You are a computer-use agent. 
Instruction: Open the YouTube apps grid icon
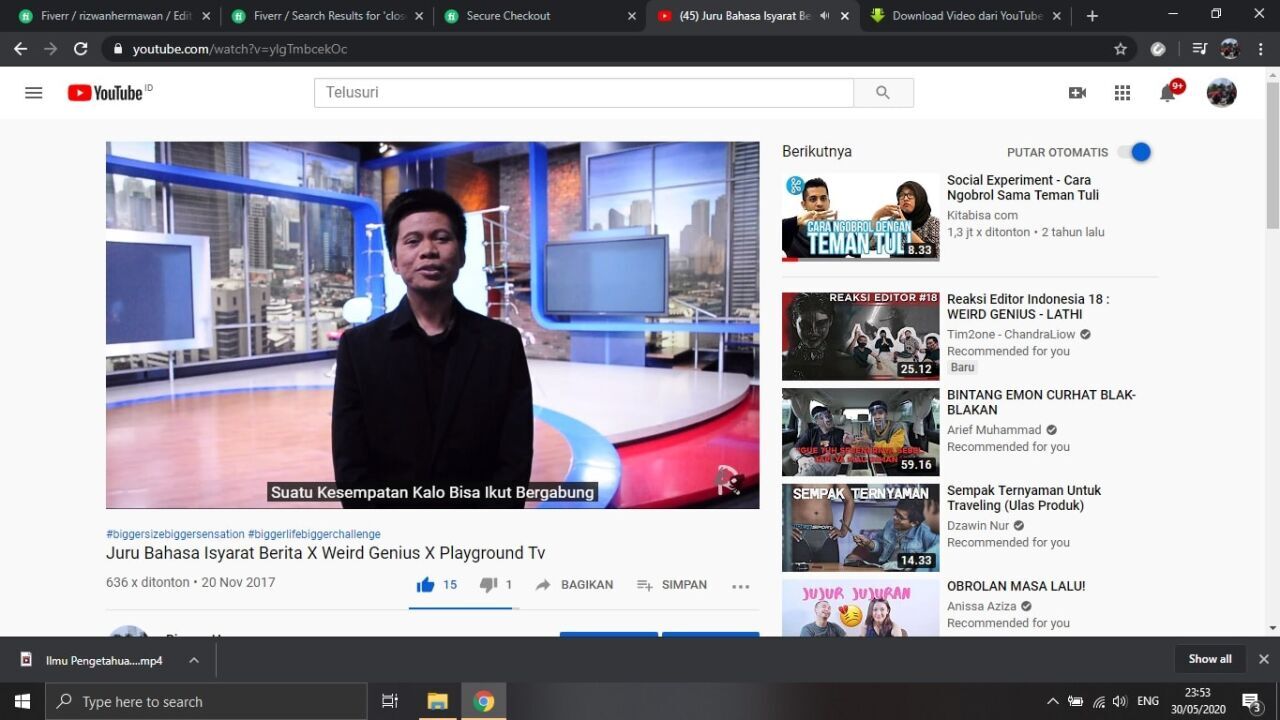[x=1122, y=93]
